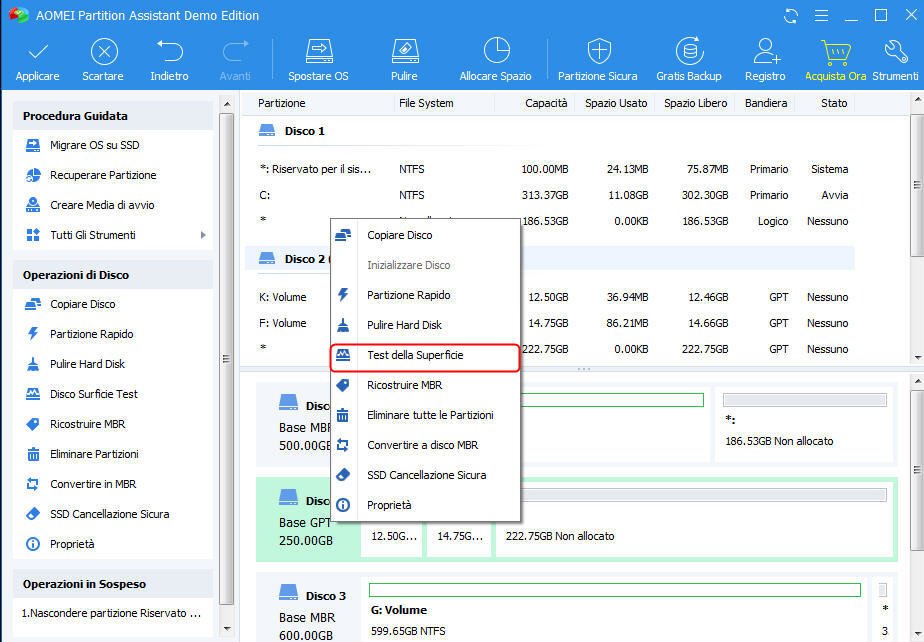This screenshot has width=924, height=642.
Task: Click the sidebar scroll up arrow
Action: [227, 104]
